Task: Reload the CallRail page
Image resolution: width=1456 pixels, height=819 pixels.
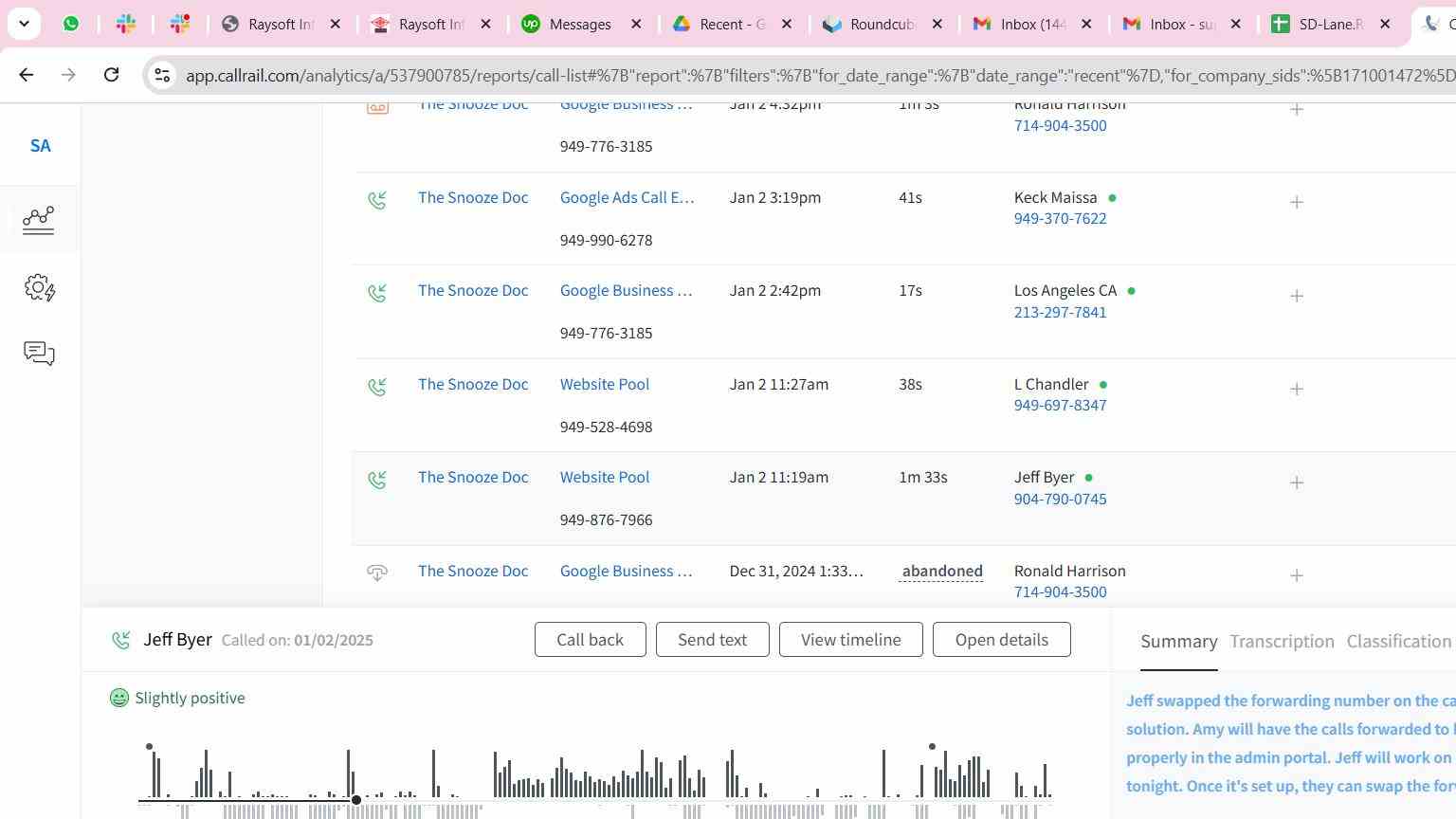Action: point(111,75)
